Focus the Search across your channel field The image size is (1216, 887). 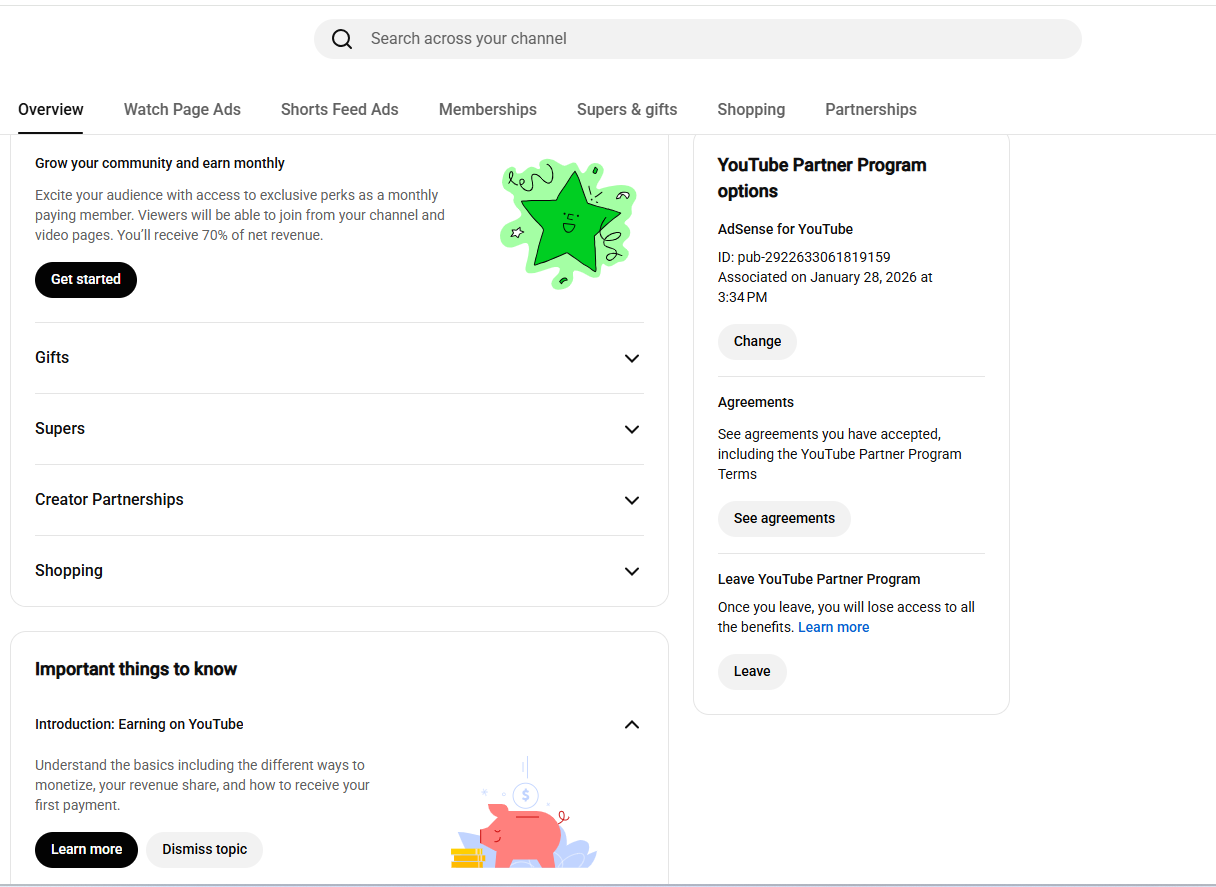[698, 39]
